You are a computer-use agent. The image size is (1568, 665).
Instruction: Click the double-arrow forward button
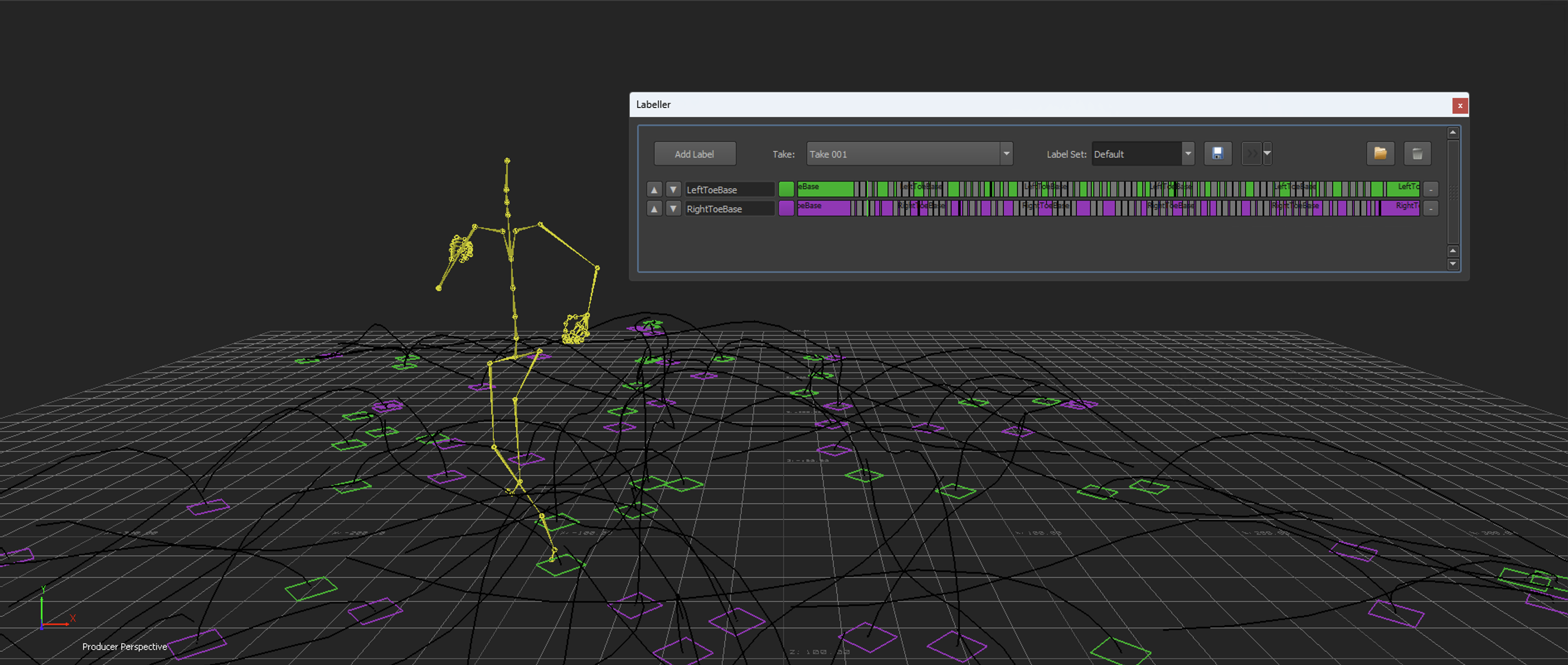pyautogui.click(x=1251, y=154)
